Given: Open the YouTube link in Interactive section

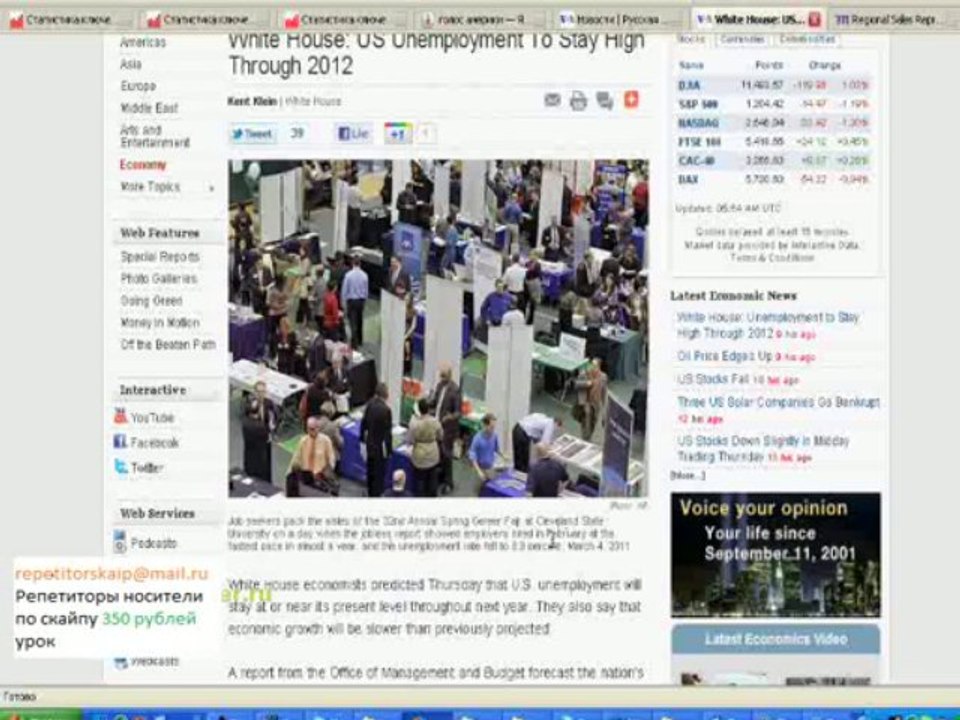Looking at the screenshot, I should pyautogui.click(x=144, y=418).
